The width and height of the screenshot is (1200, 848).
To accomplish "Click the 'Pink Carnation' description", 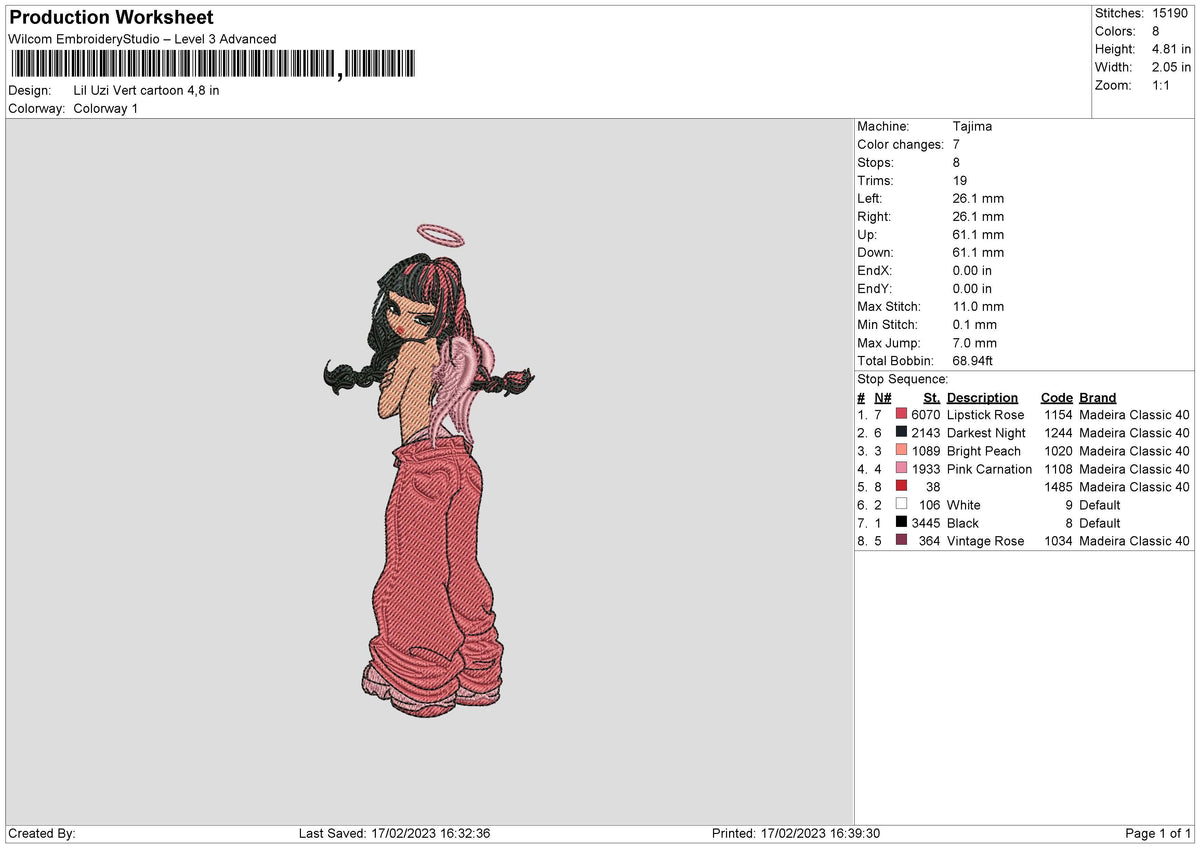I will tap(989, 468).
